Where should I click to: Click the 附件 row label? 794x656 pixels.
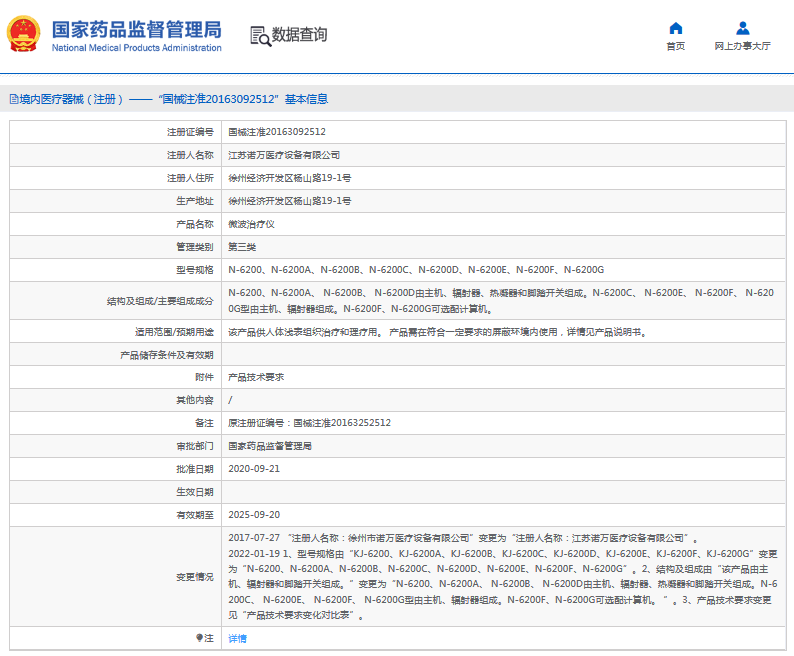[x=204, y=377]
